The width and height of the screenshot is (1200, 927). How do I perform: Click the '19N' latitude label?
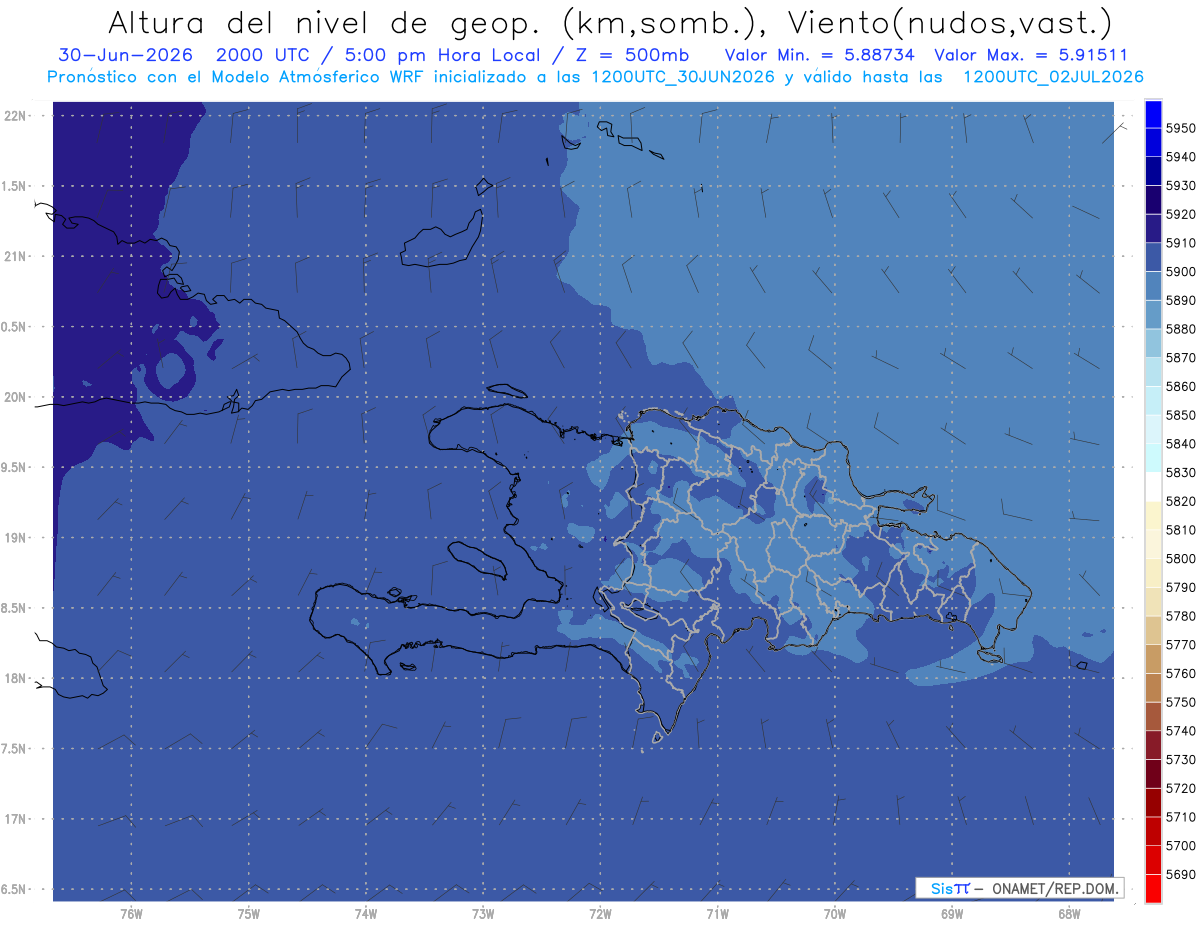16,538
